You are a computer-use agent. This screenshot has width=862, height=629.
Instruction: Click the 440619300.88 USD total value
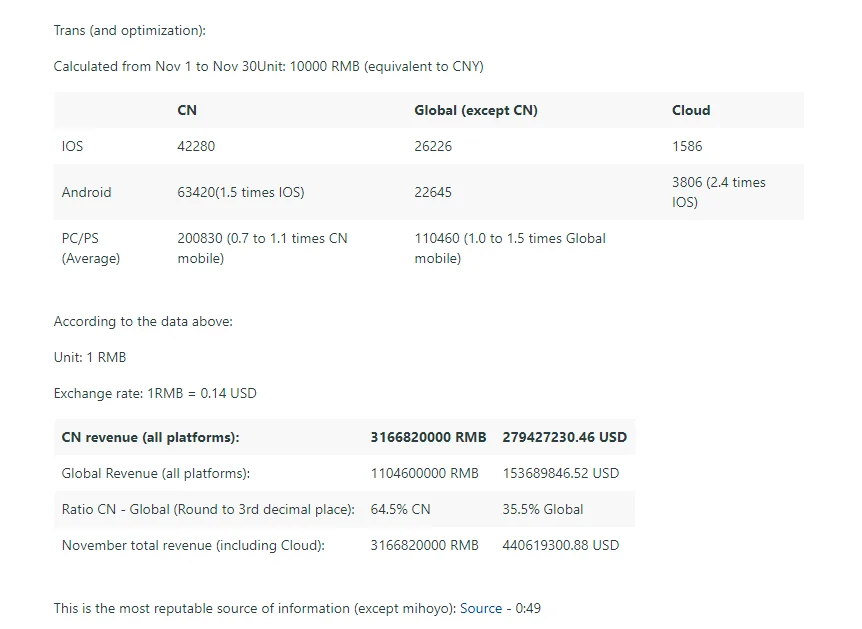pos(561,545)
